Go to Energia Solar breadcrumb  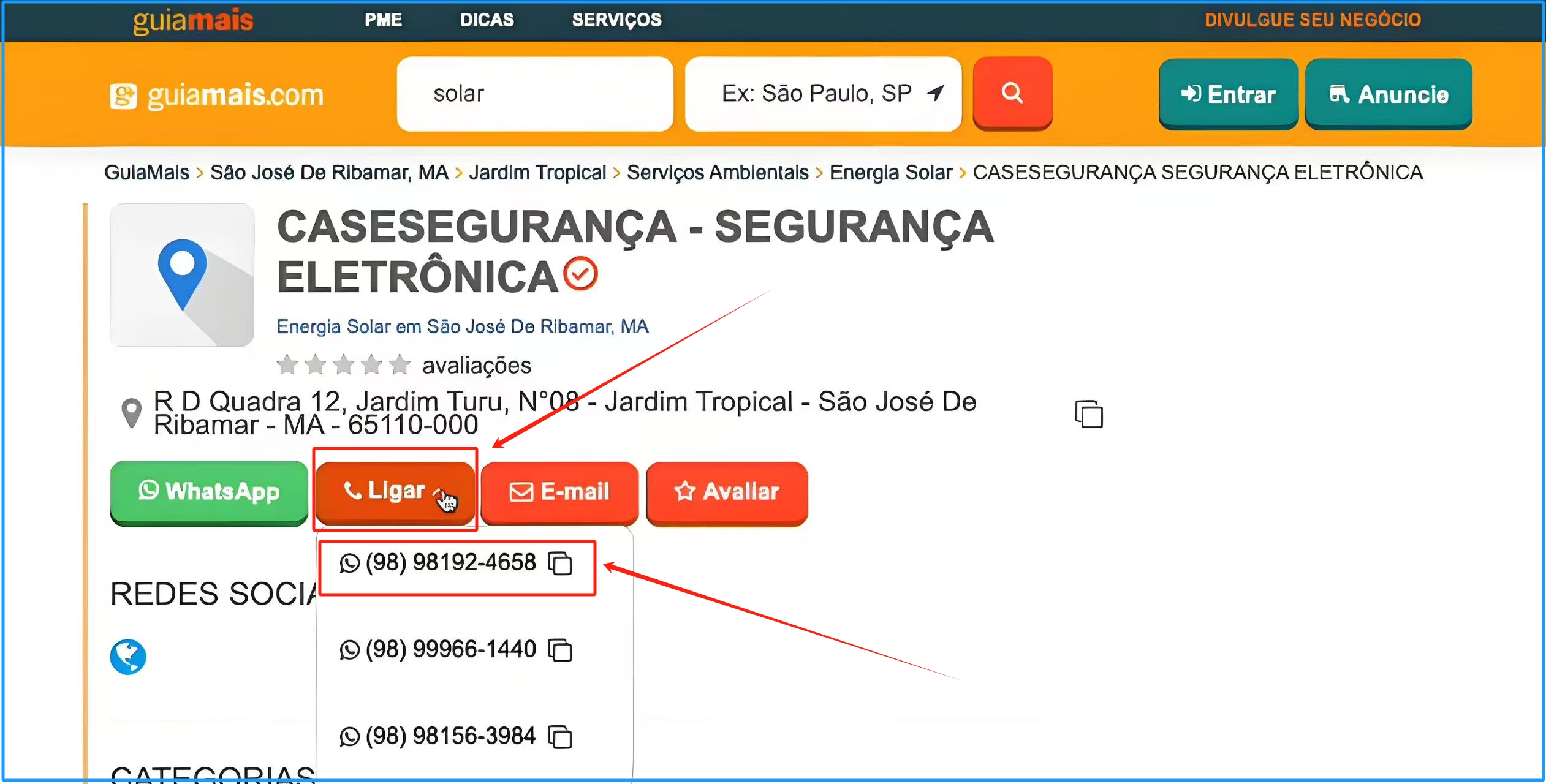pyautogui.click(x=891, y=173)
